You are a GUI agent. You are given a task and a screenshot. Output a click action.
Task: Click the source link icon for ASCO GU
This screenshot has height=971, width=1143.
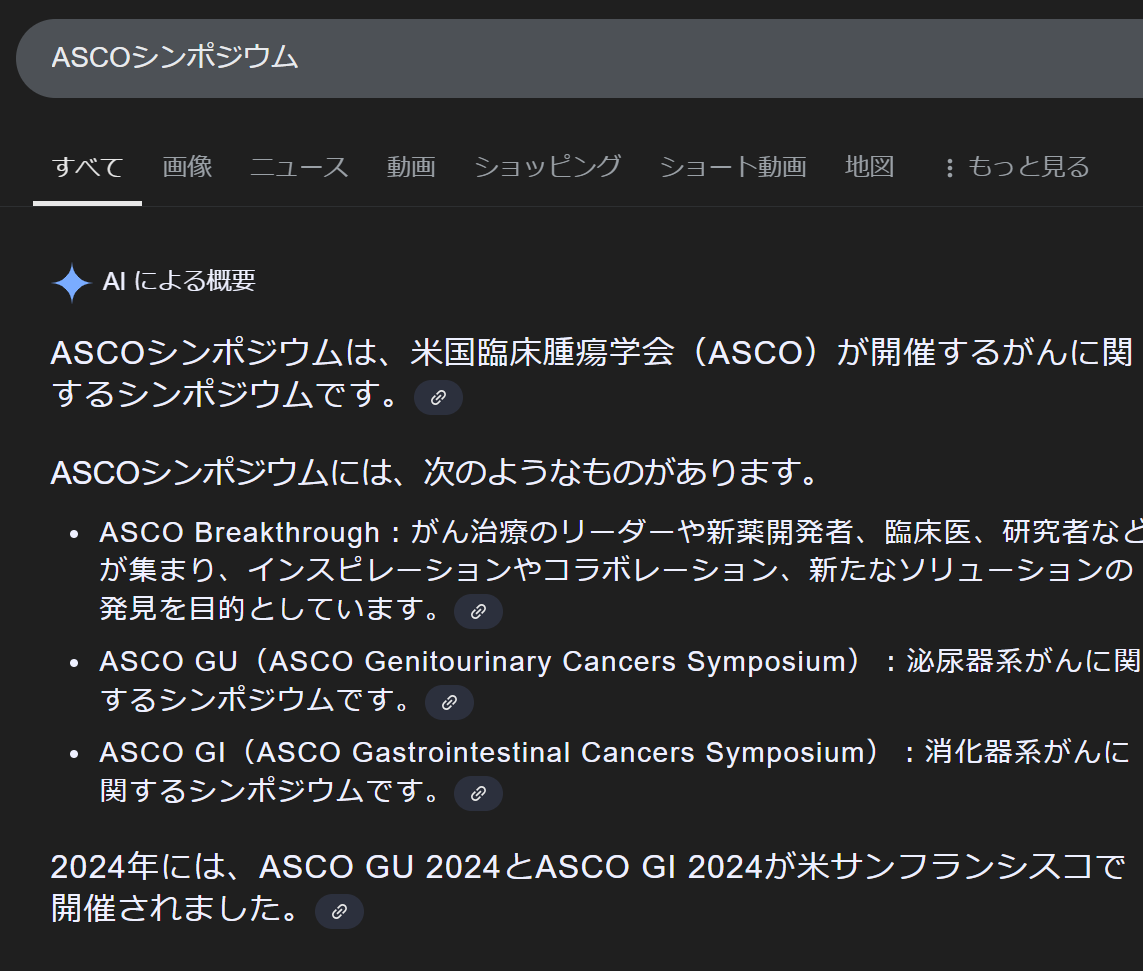pos(449,702)
